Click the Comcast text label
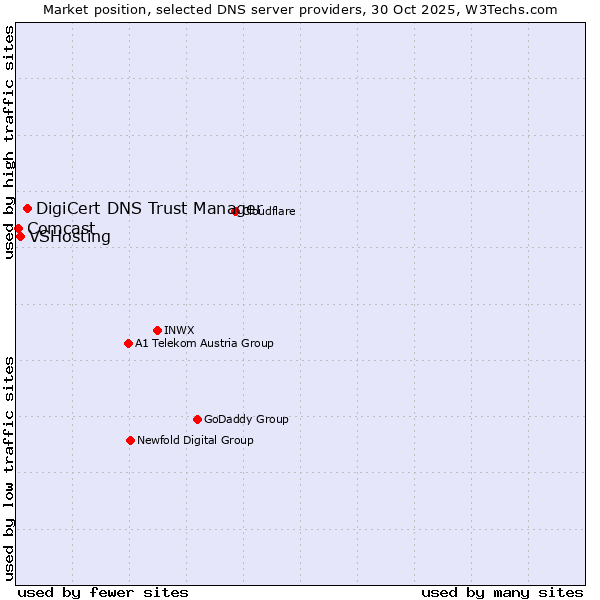 pos(61,228)
